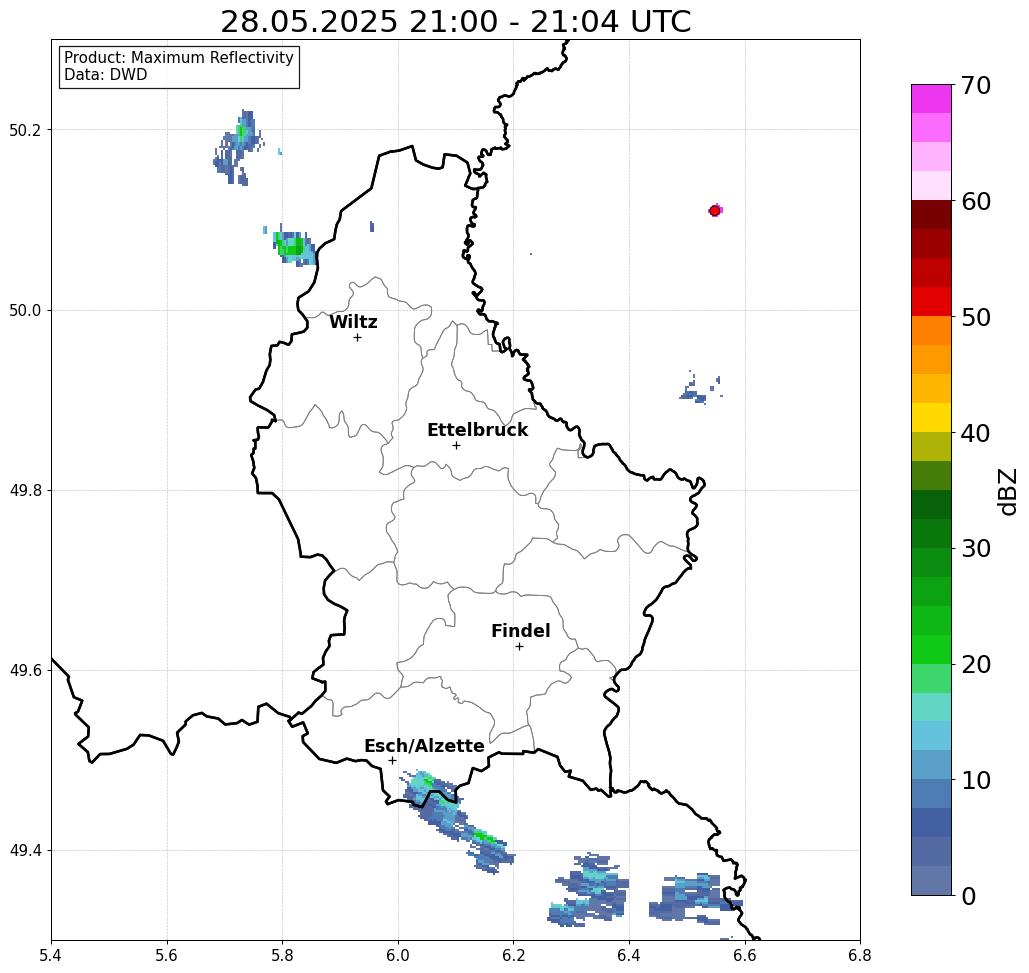Select the Findel station label
The image size is (1029, 973).
pyautogui.click(x=520, y=631)
